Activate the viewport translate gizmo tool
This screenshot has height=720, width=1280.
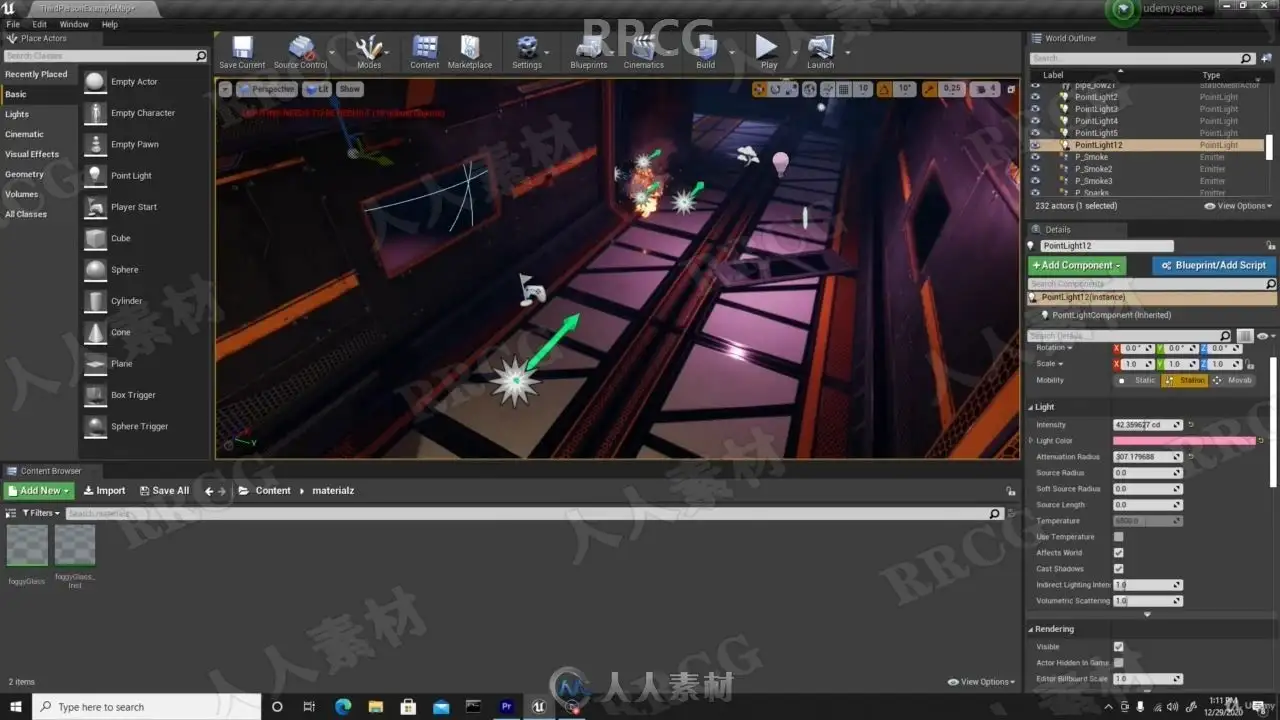point(759,89)
